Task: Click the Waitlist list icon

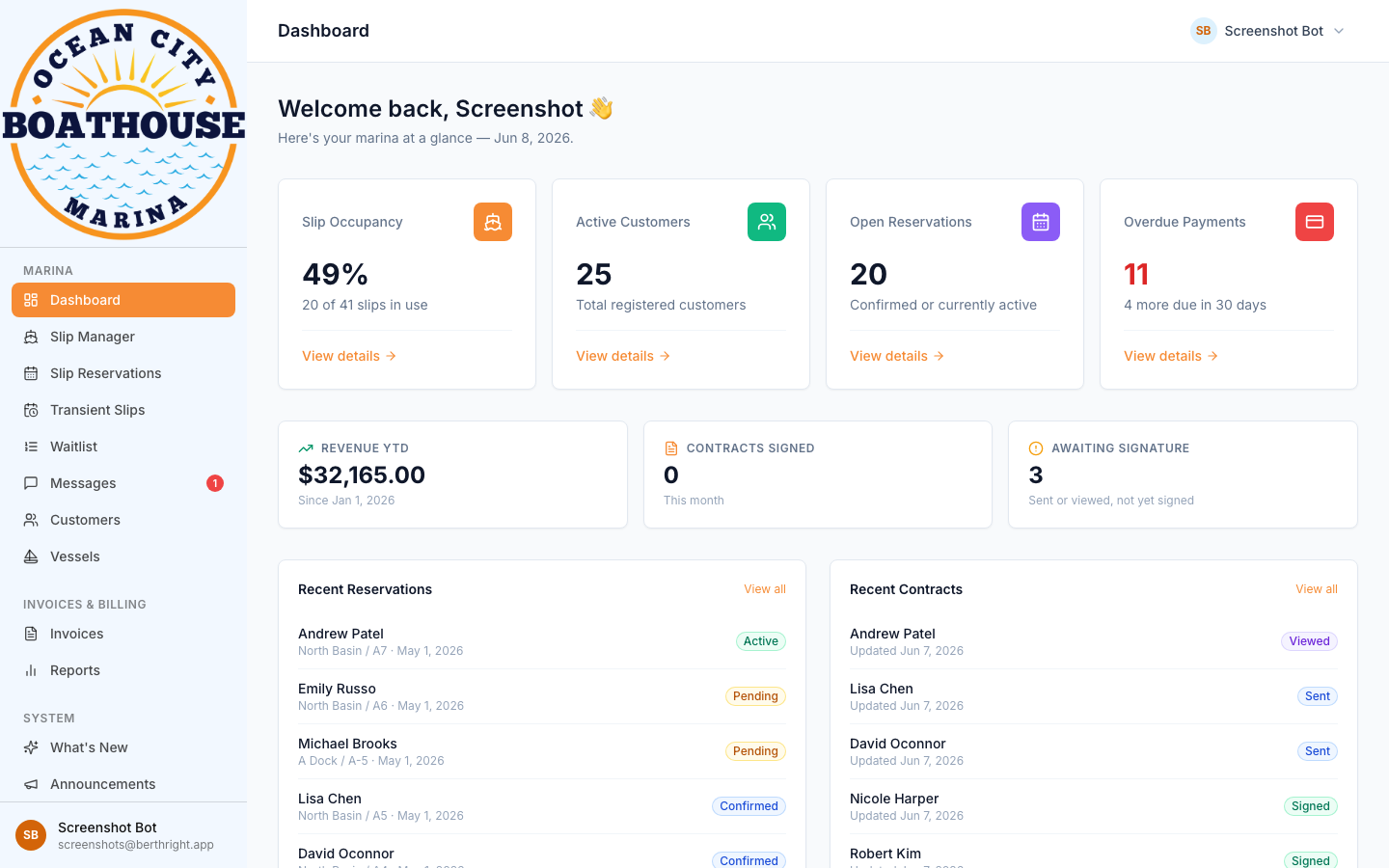Action: coord(31,447)
